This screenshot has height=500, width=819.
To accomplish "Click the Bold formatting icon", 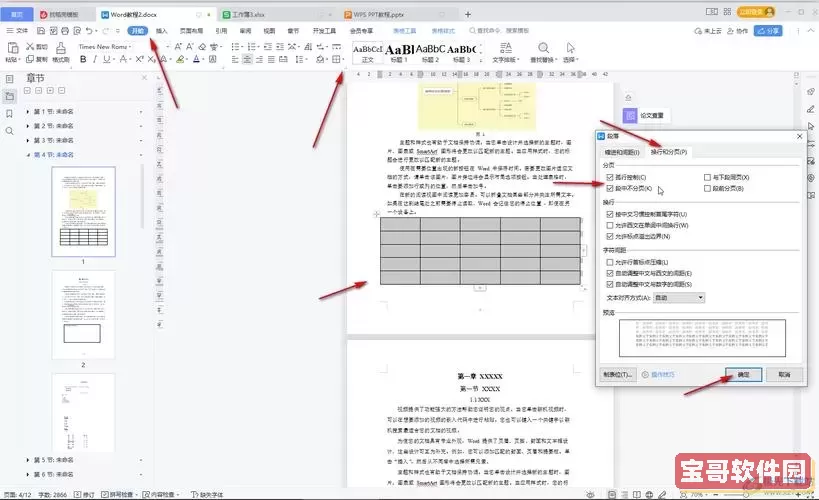I will [82, 60].
